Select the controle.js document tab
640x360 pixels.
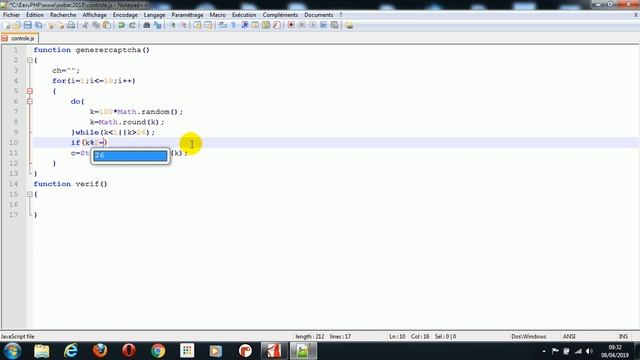[x=20, y=38]
